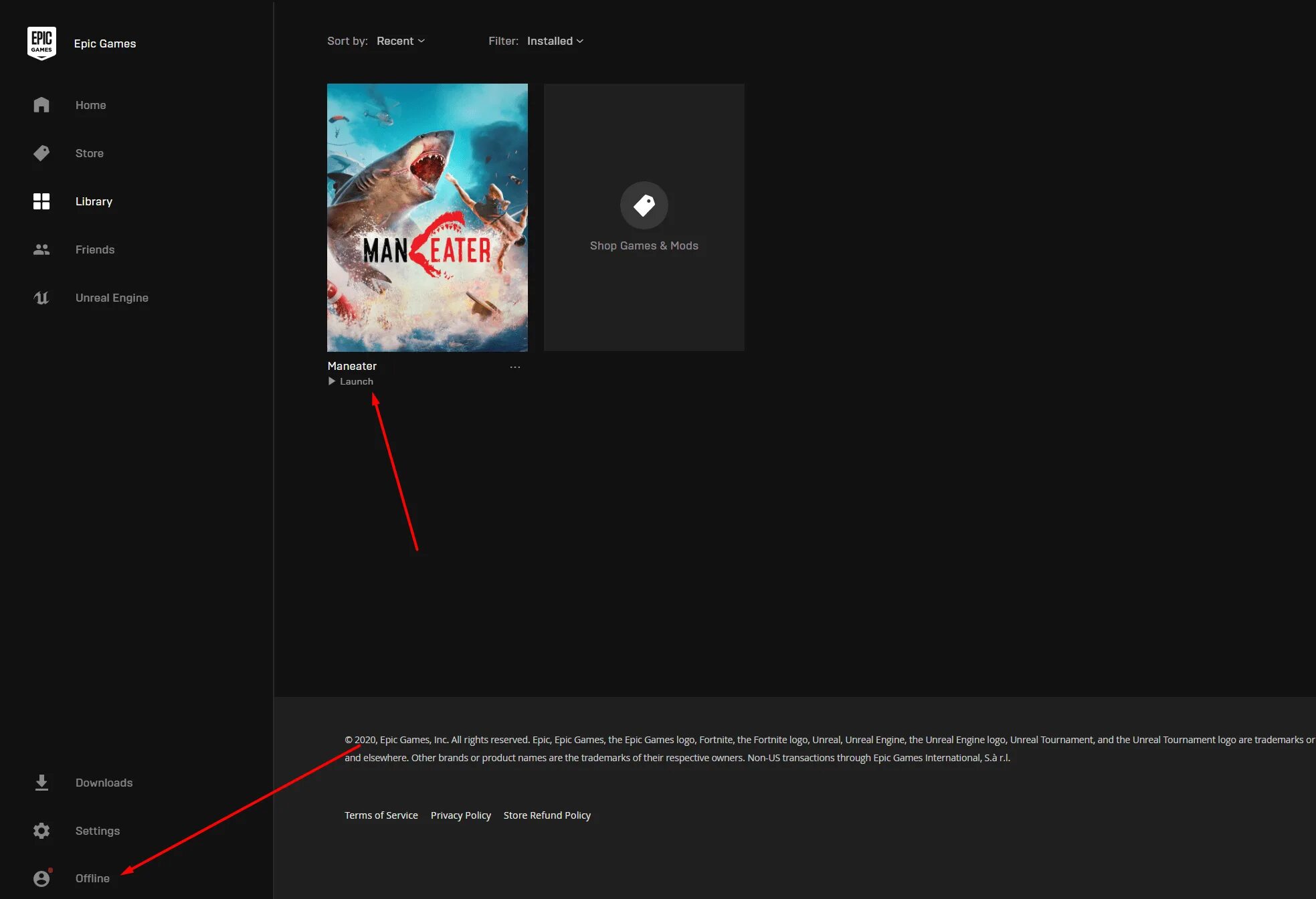This screenshot has width=1316, height=899.
Task: Go to the Friends menu label
Action: tap(95, 249)
